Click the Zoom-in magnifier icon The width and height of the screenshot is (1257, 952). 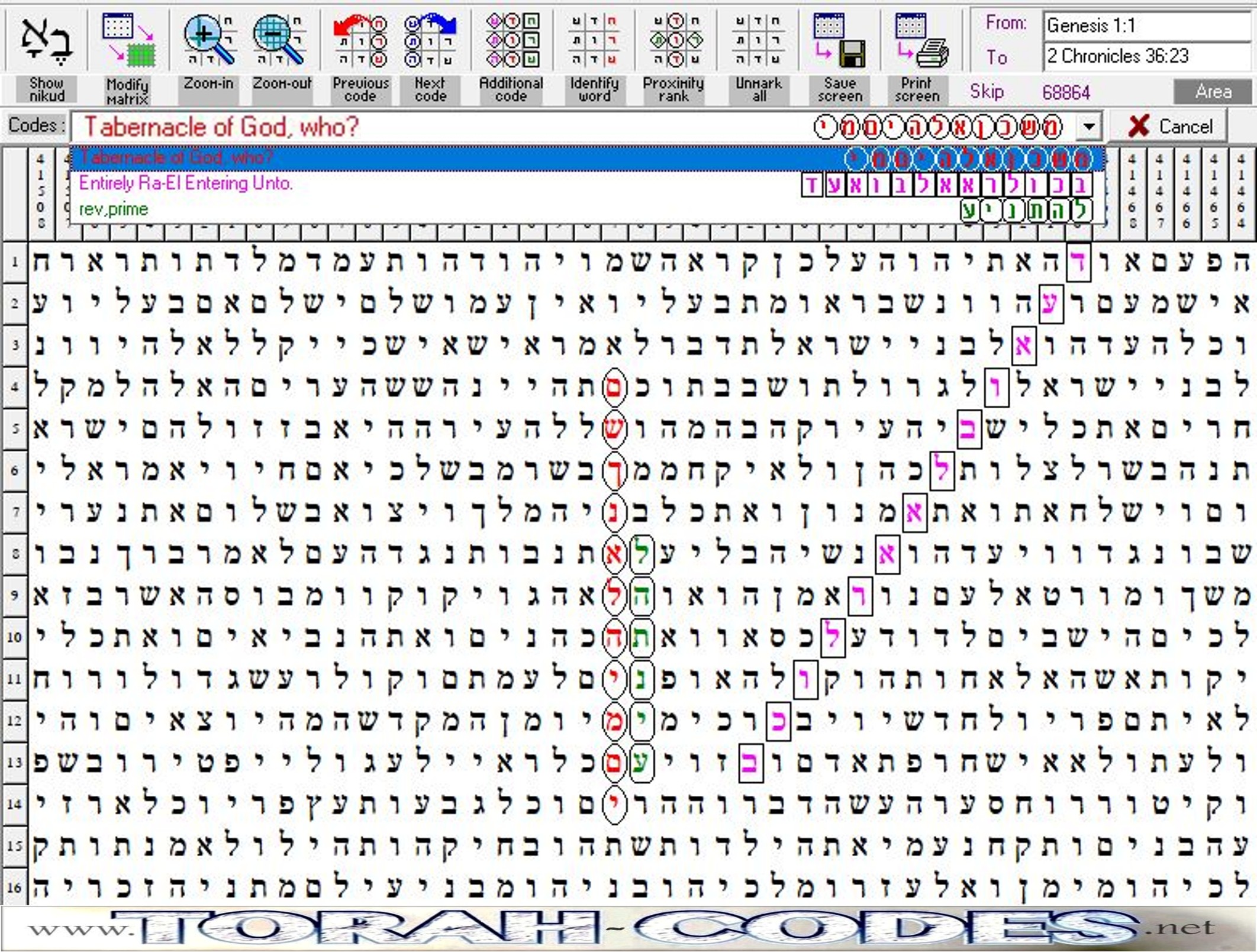[x=208, y=40]
